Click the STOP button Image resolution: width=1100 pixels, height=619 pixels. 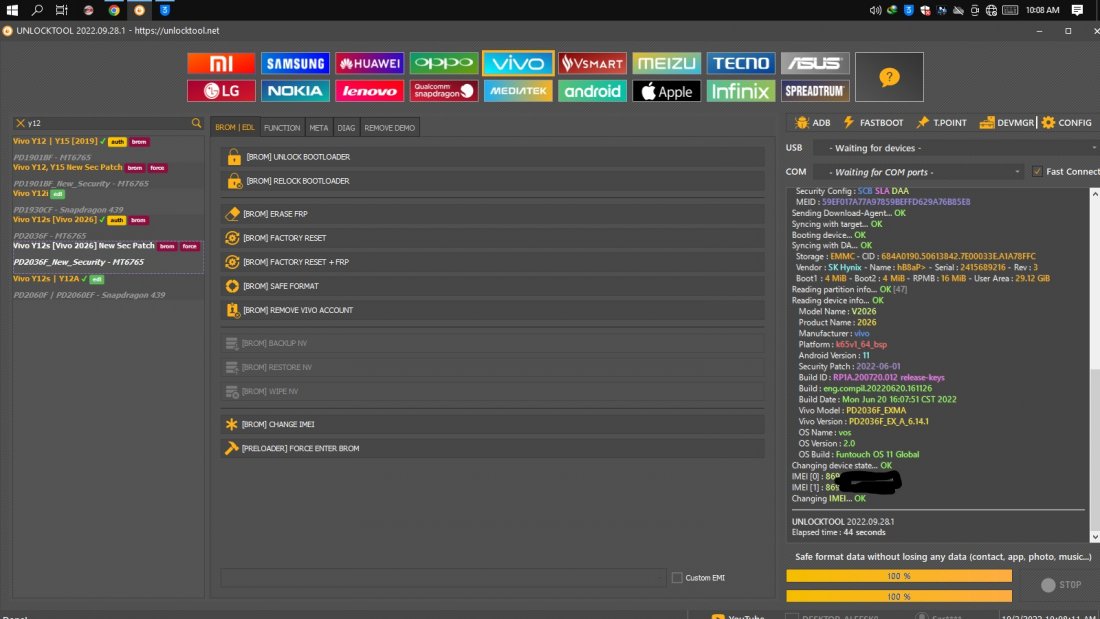pos(1061,585)
